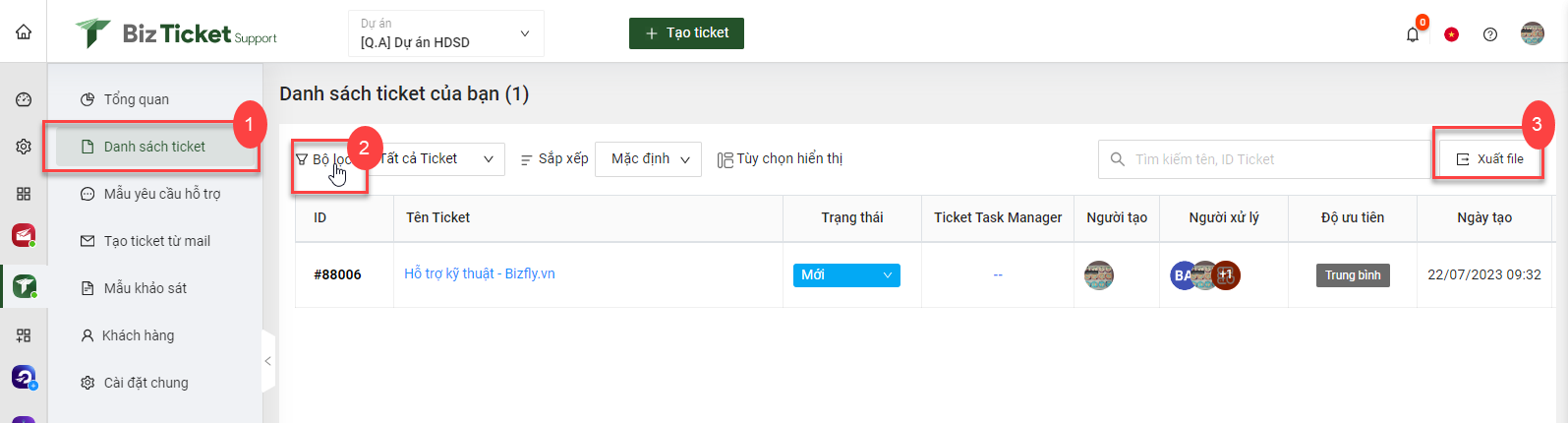
Task: Open the red mail app icon in rail
Action: point(24,236)
